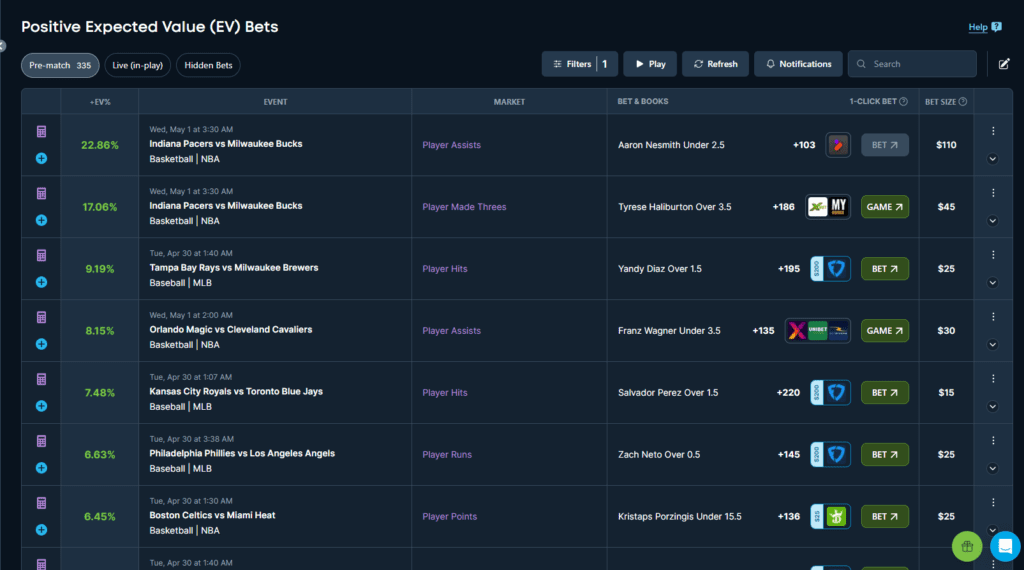Add Aaron Nesmith Under 2.5 bet with plus icon

pyautogui.click(x=41, y=159)
